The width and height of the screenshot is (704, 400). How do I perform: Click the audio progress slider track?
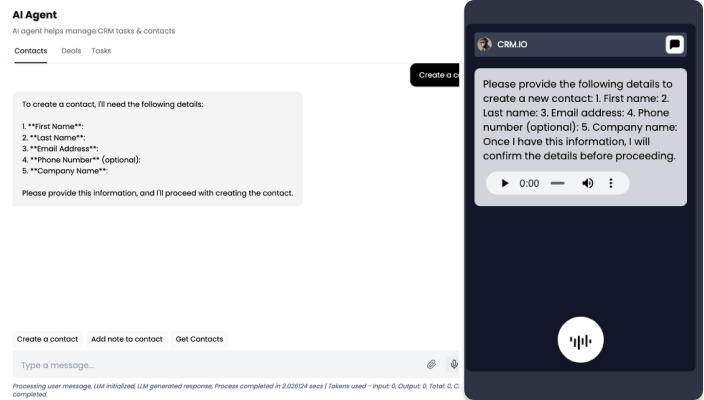tap(558, 183)
